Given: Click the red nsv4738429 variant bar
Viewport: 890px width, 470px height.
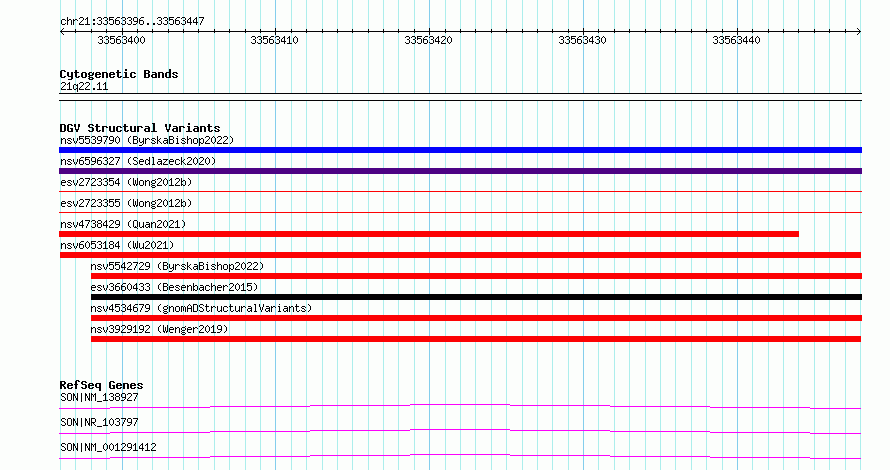Looking at the screenshot, I should tap(429, 234).
